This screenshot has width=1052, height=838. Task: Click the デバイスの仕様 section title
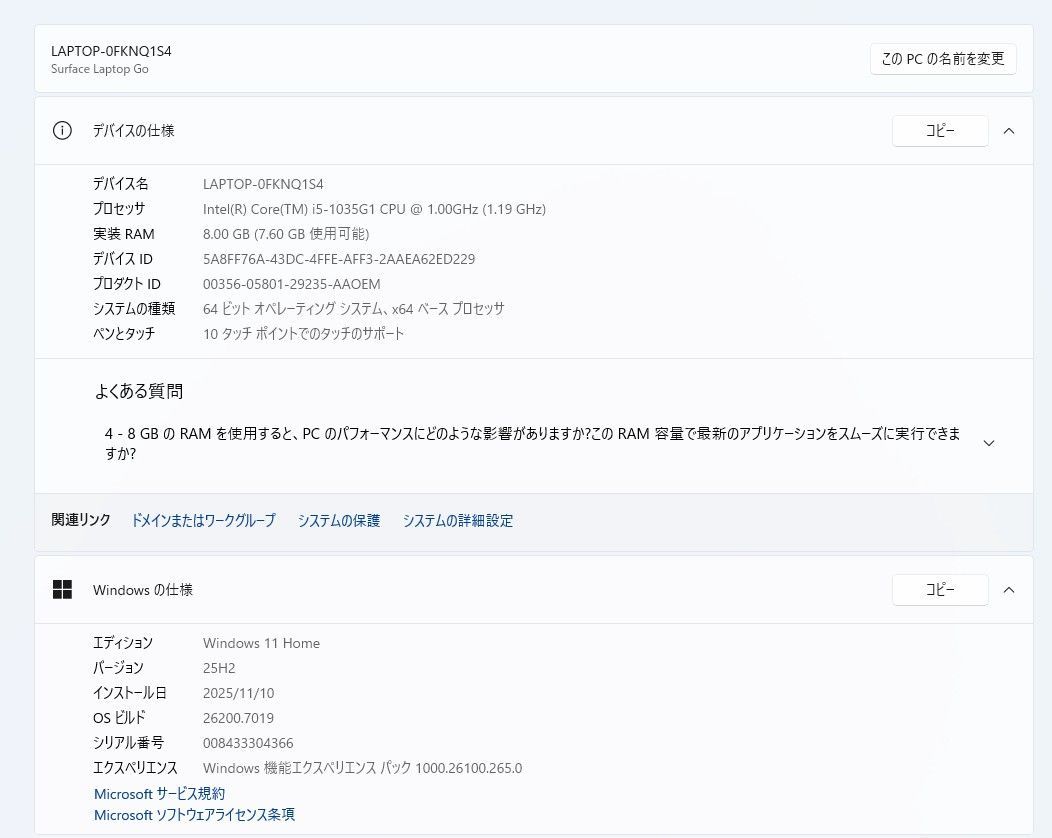point(134,131)
